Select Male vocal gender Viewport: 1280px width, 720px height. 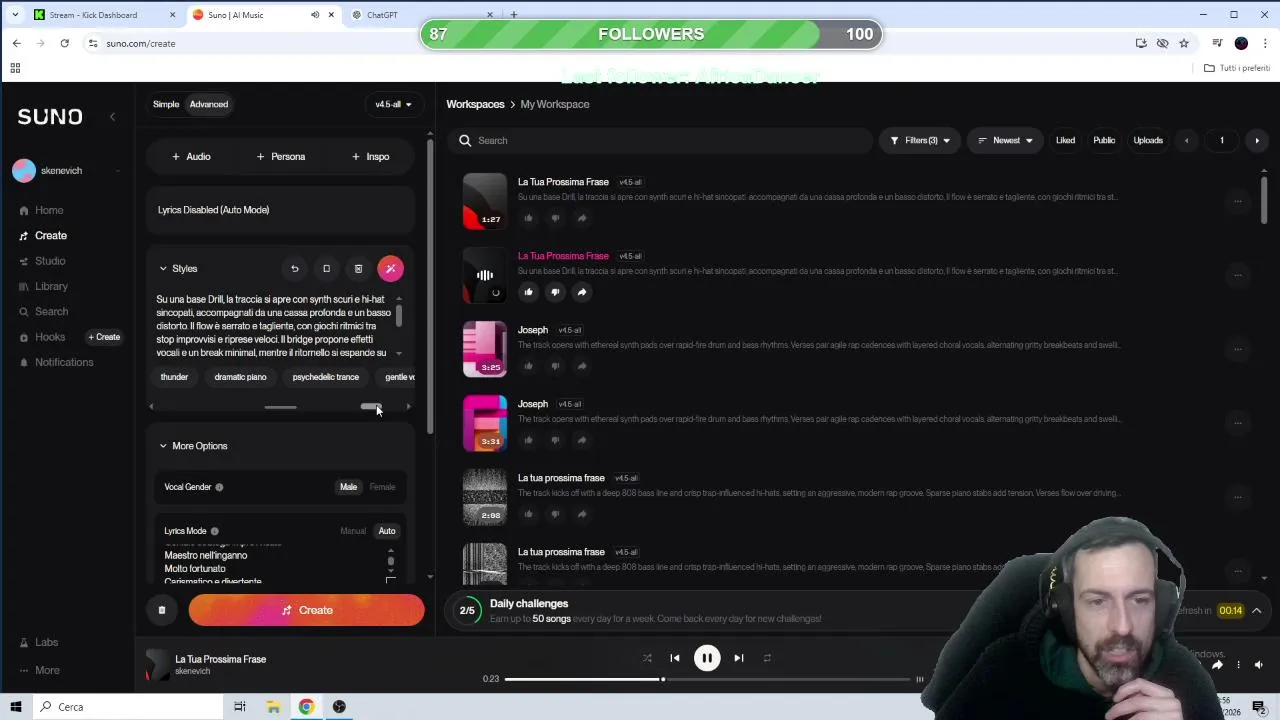pyautogui.click(x=348, y=487)
